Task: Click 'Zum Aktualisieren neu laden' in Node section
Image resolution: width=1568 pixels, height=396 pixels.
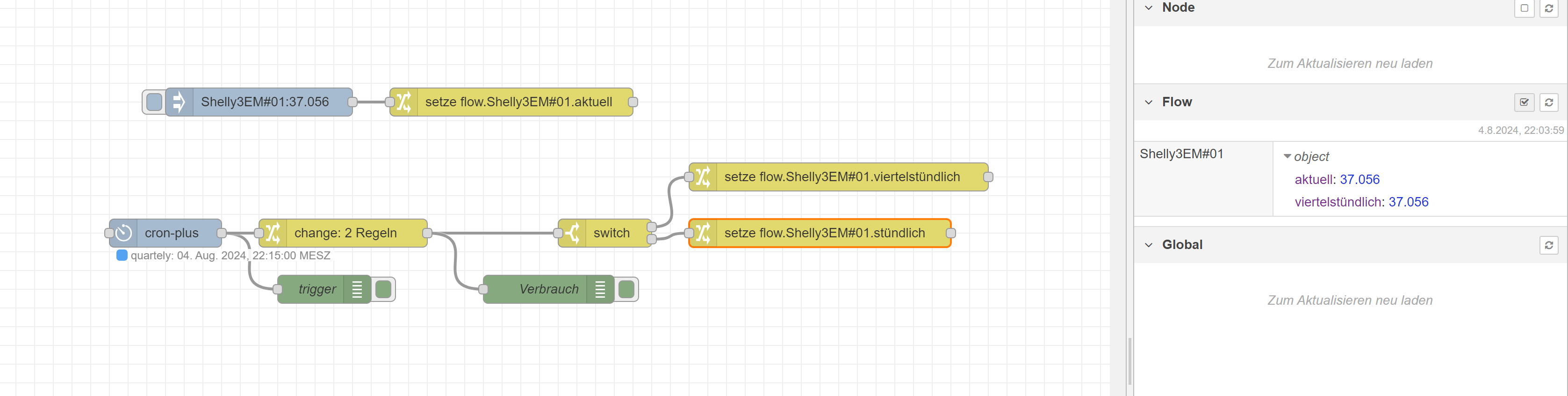Action: [1350, 63]
